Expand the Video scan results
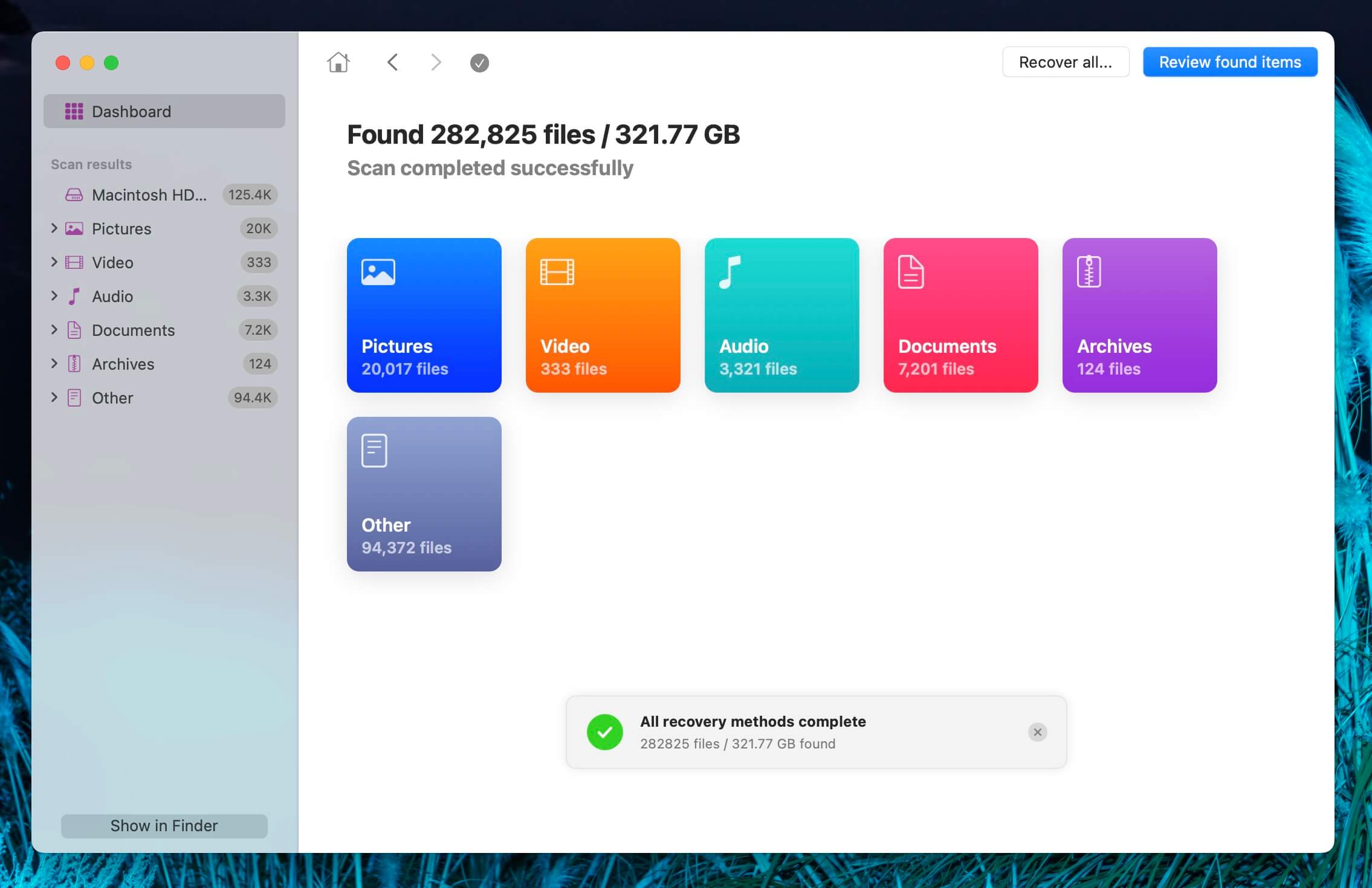The width and height of the screenshot is (1372, 888). click(54, 261)
